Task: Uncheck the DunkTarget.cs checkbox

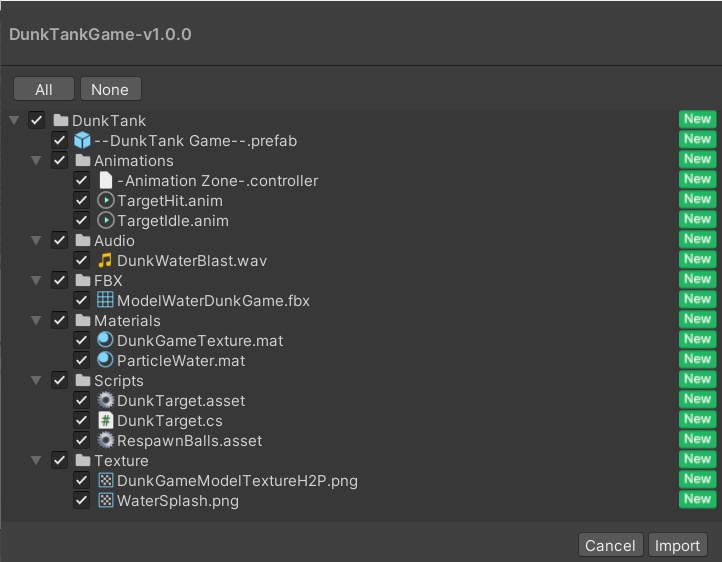Action: [82, 420]
